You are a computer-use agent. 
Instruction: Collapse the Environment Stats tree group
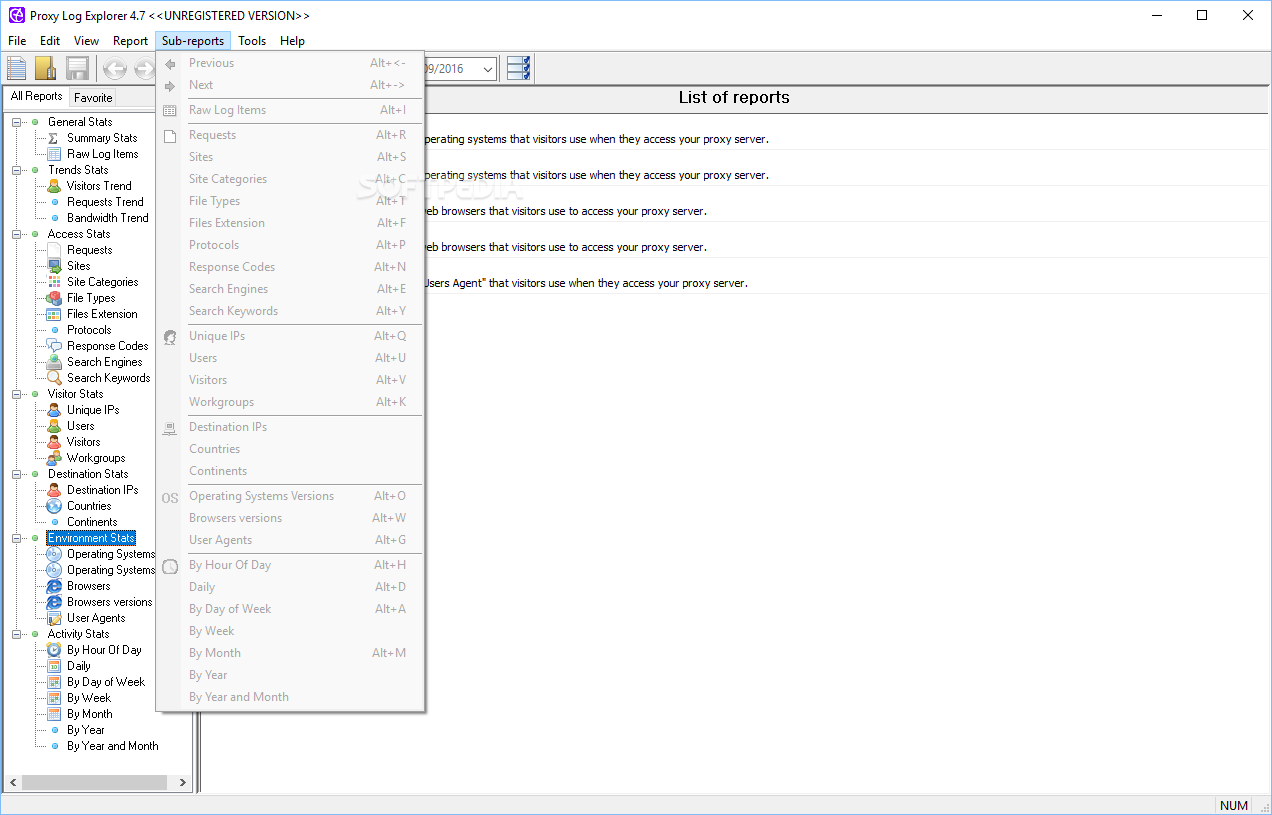[x=17, y=538]
